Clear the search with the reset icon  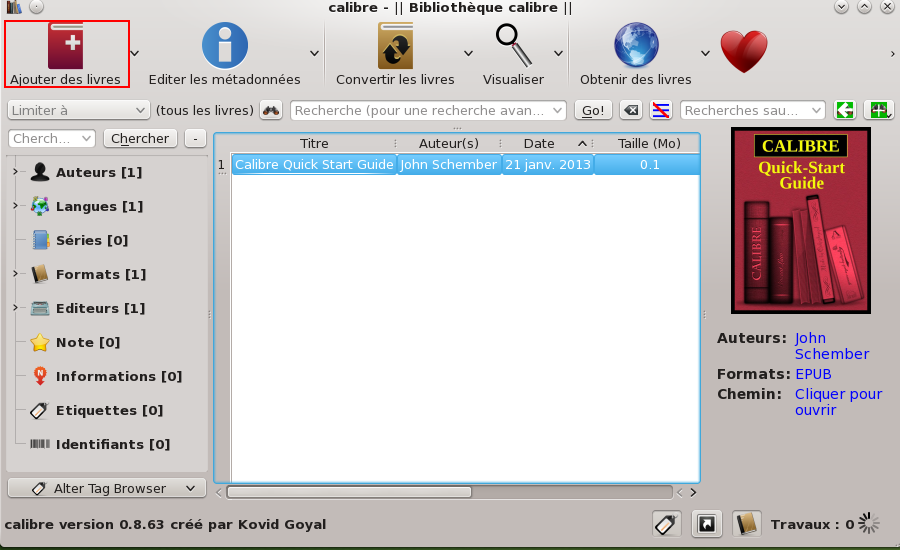pos(631,110)
